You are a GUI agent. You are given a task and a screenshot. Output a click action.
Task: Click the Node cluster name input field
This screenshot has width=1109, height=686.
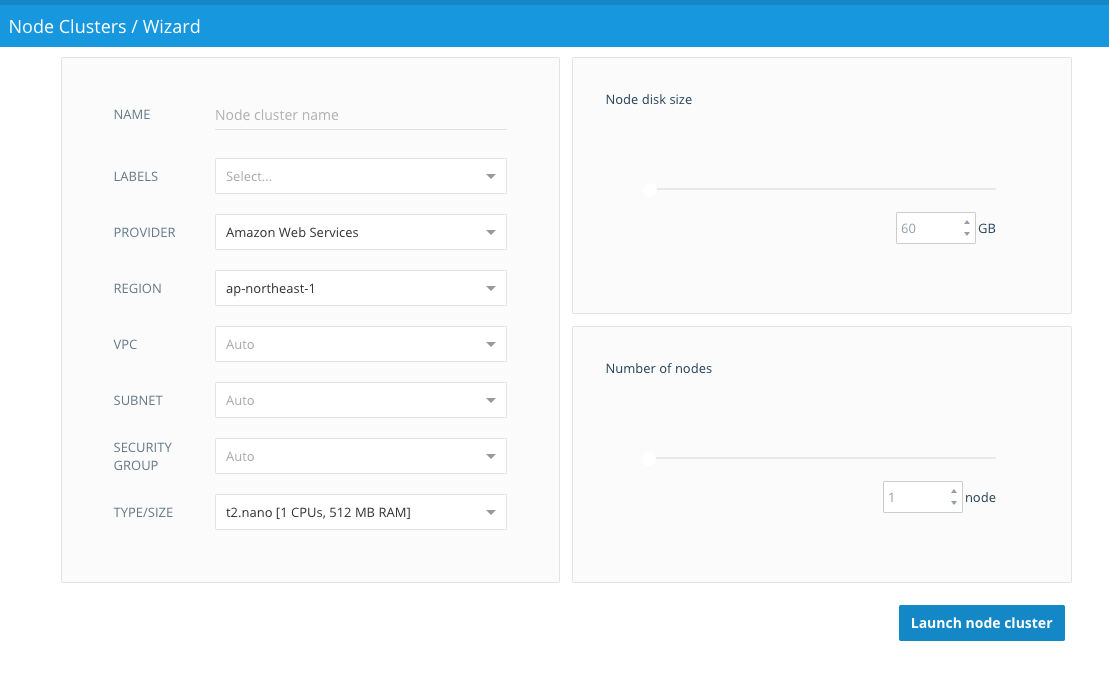point(361,115)
